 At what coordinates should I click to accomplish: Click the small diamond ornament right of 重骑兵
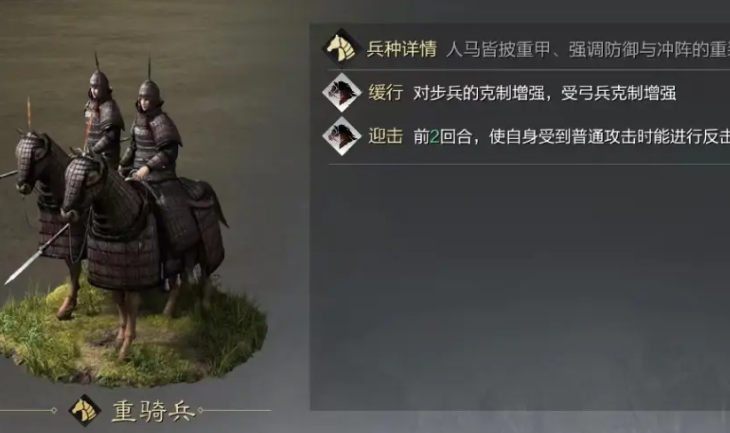pyautogui.click(x=200, y=410)
